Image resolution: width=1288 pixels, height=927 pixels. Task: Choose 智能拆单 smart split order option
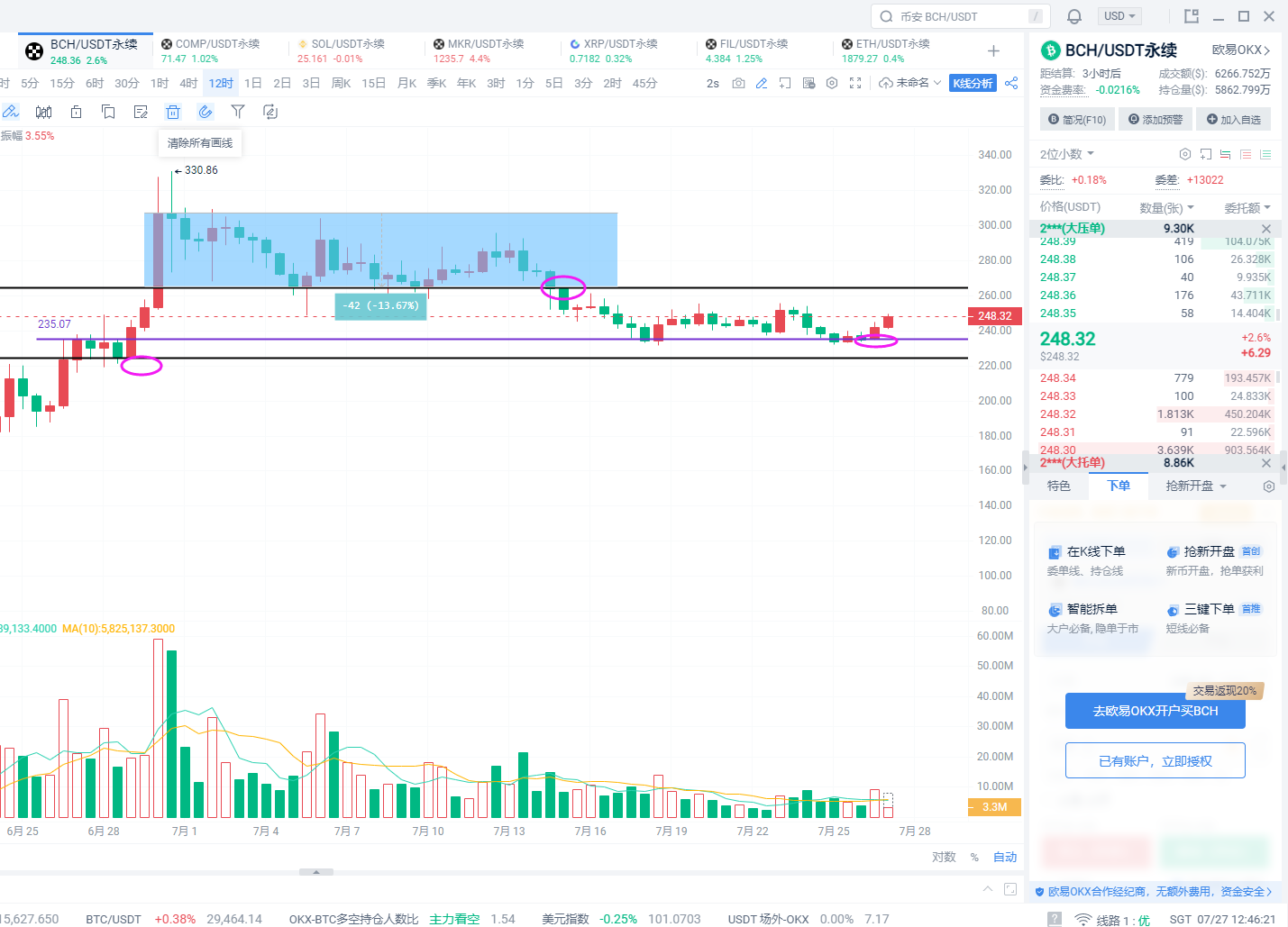click(x=1092, y=618)
